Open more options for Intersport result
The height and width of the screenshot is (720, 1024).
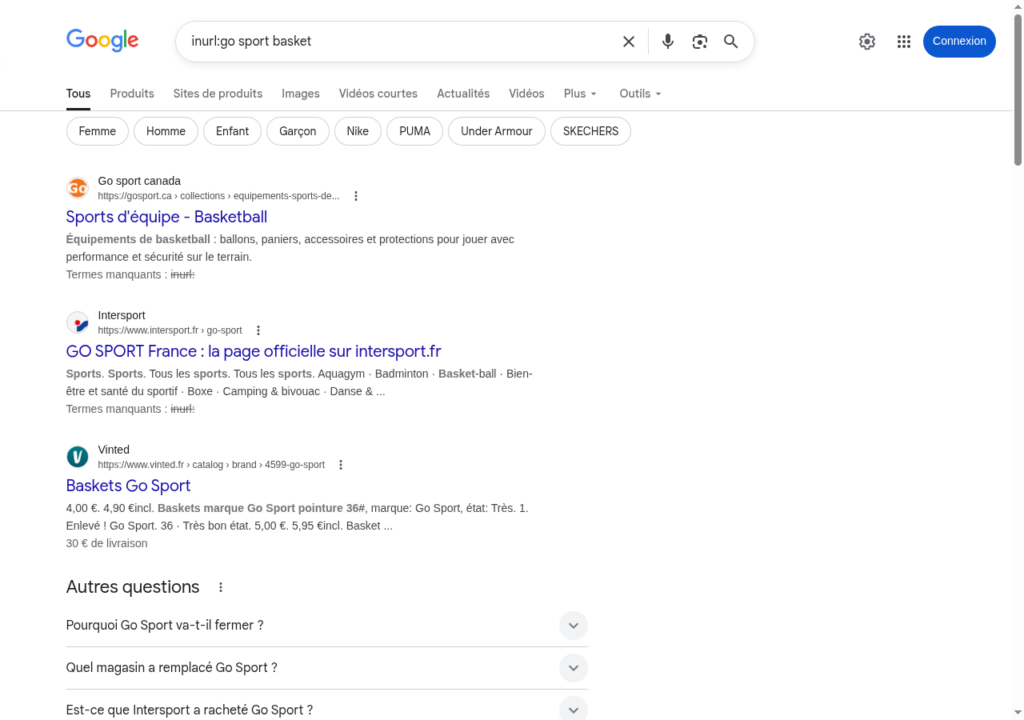coord(258,330)
